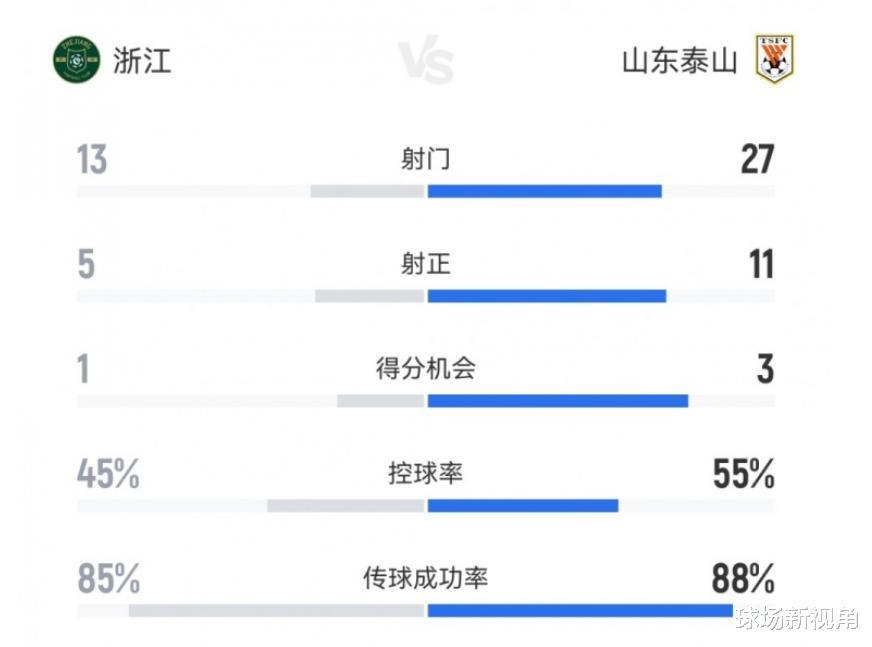
Task: Click Shandong's shots value 27
Action: click(757, 160)
